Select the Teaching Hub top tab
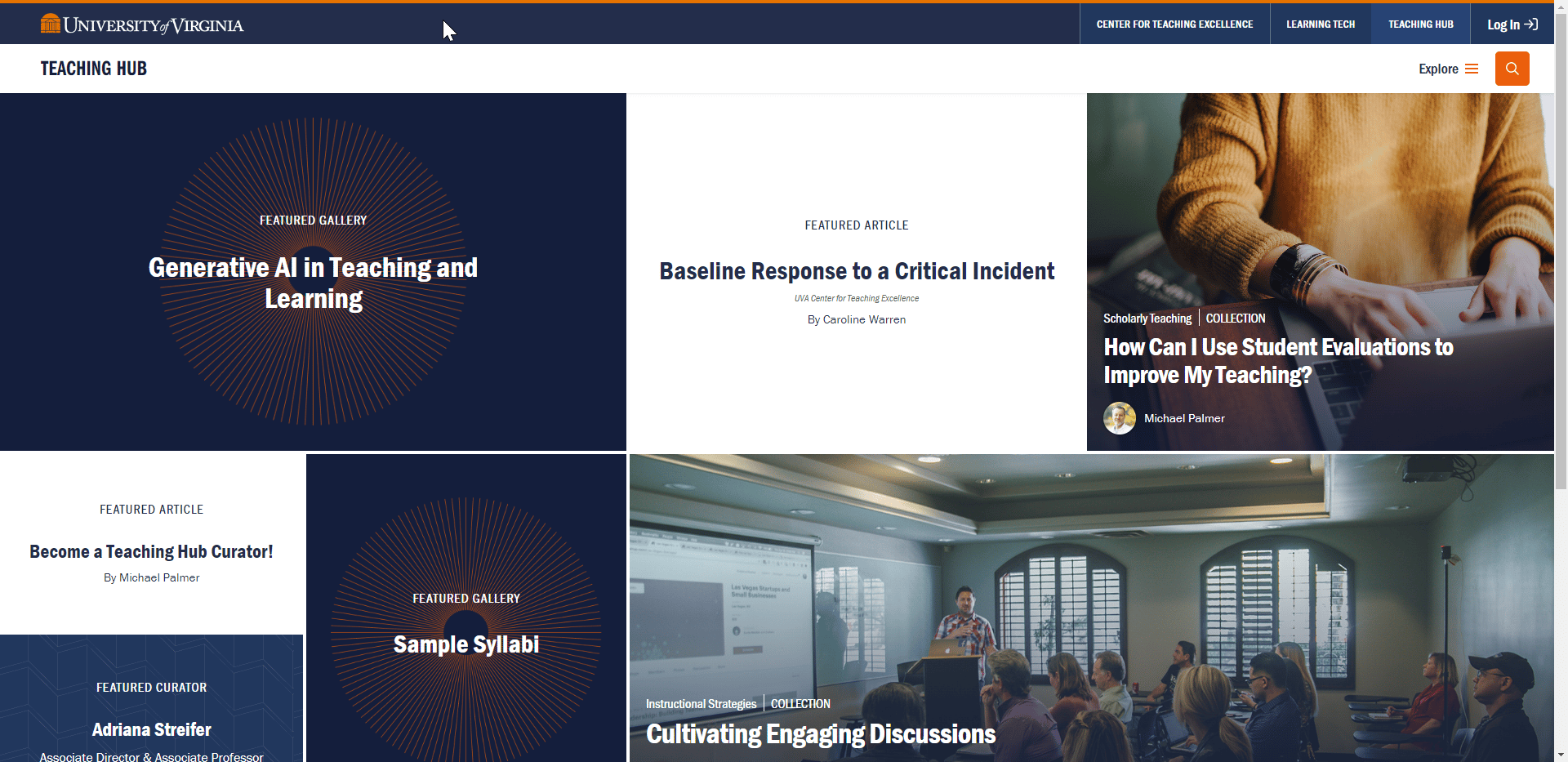 (1421, 25)
